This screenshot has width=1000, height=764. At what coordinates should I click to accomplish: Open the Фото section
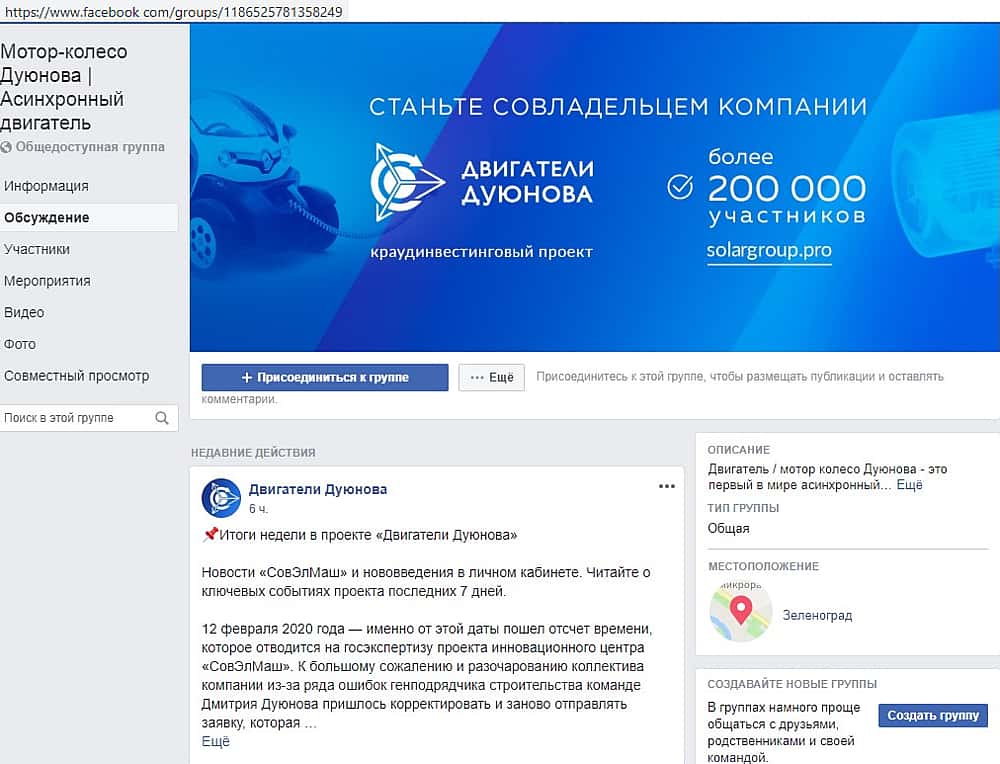click(20, 344)
